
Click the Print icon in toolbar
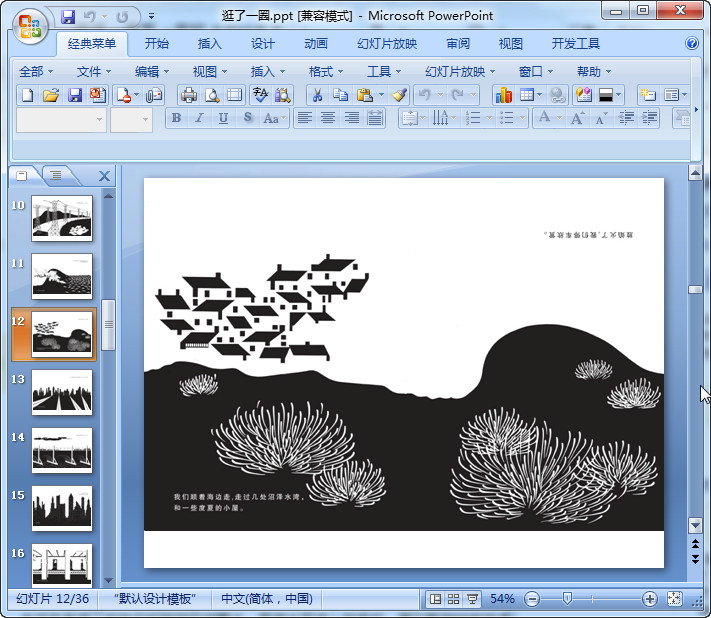coord(188,95)
